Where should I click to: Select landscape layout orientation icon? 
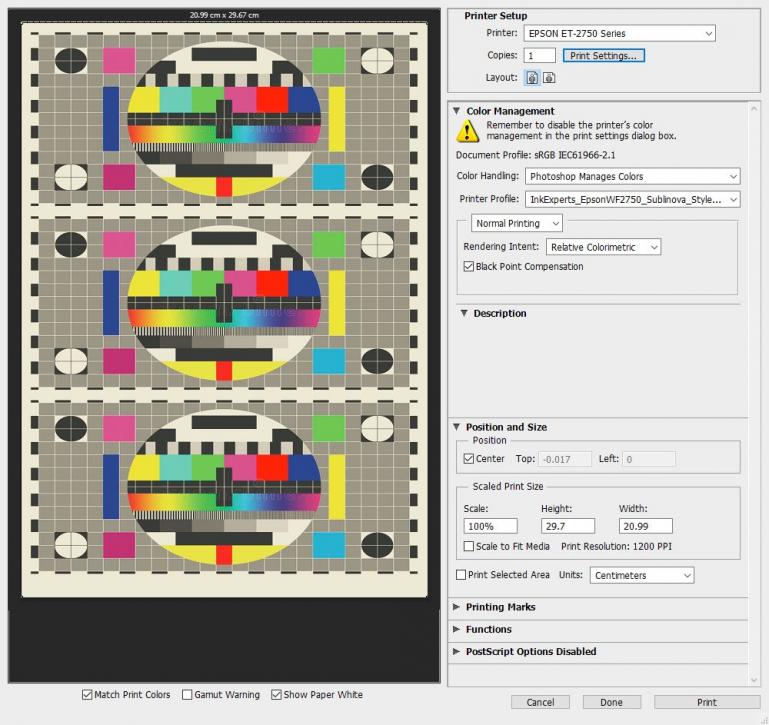[549, 78]
